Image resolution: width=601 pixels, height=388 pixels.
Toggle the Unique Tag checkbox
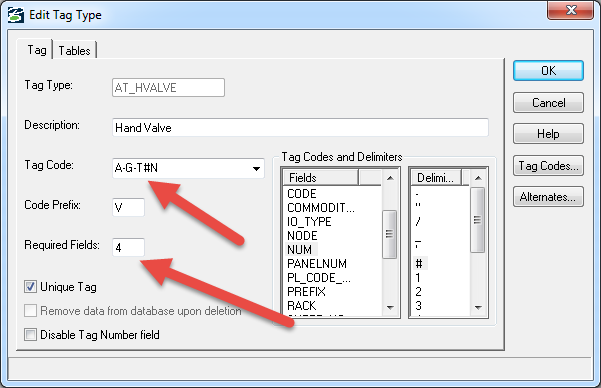tap(30, 286)
